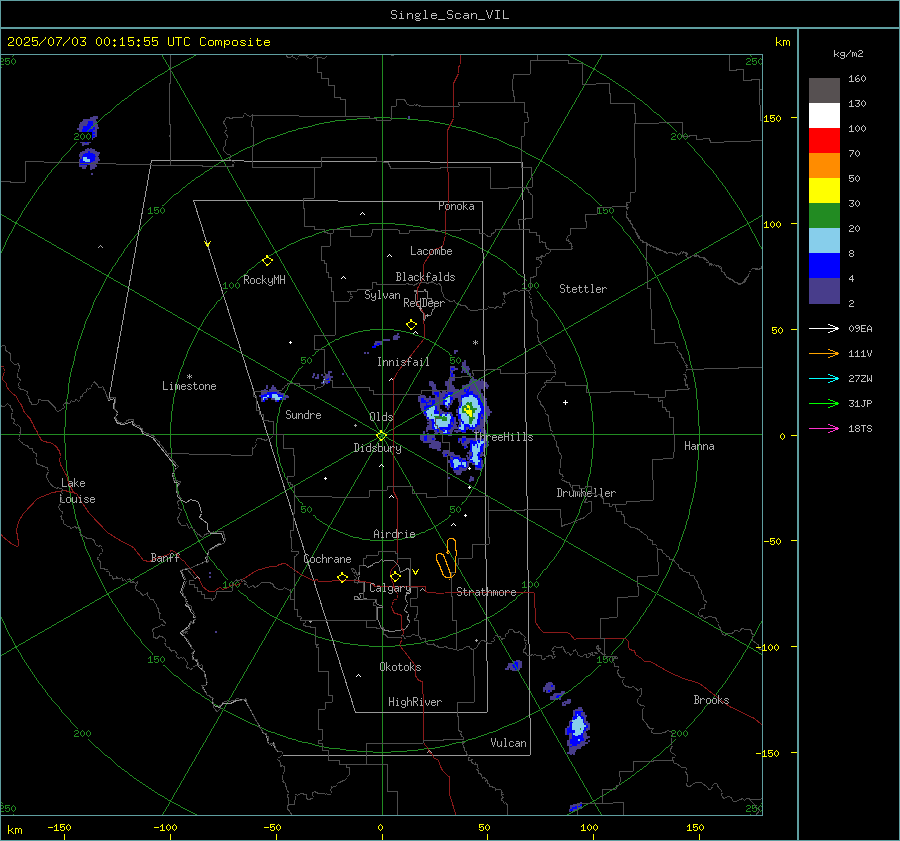Click the yellow diamond marker near RedDeer
The width and height of the screenshot is (900, 841).
click(x=412, y=325)
